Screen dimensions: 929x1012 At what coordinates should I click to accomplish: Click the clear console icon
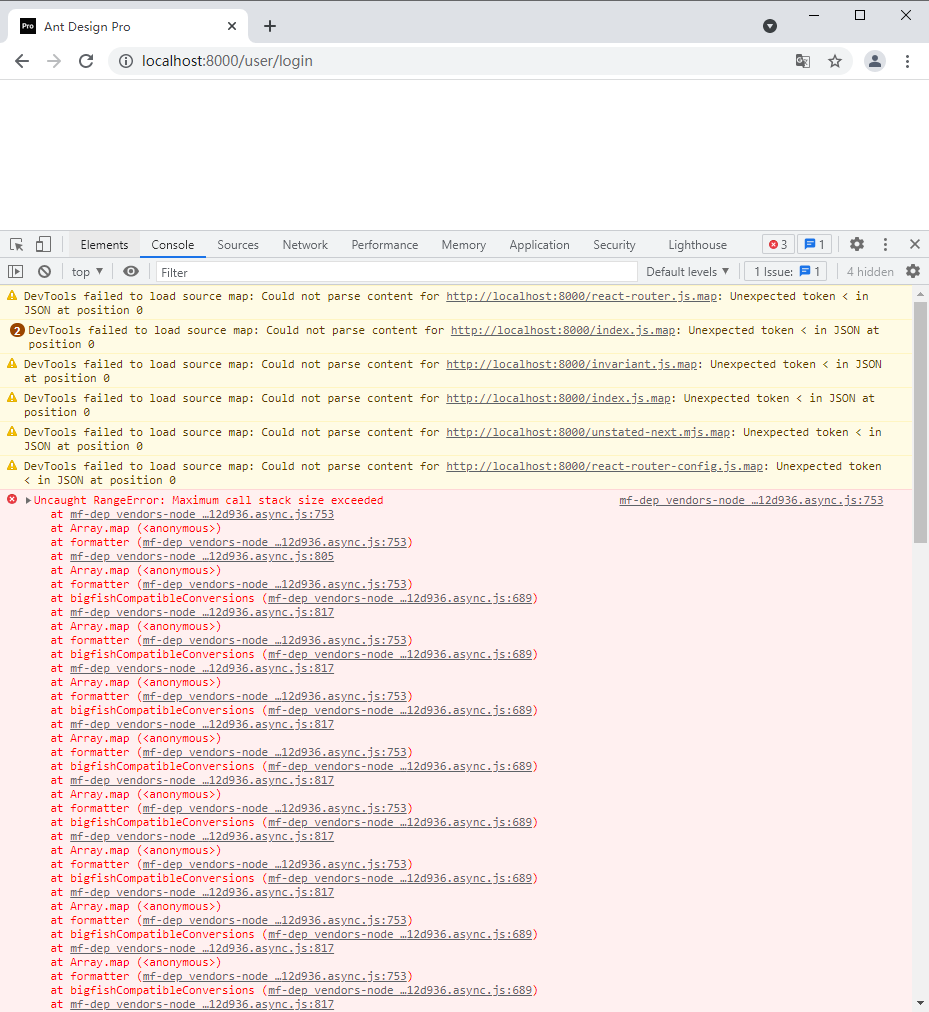tap(44, 271)
